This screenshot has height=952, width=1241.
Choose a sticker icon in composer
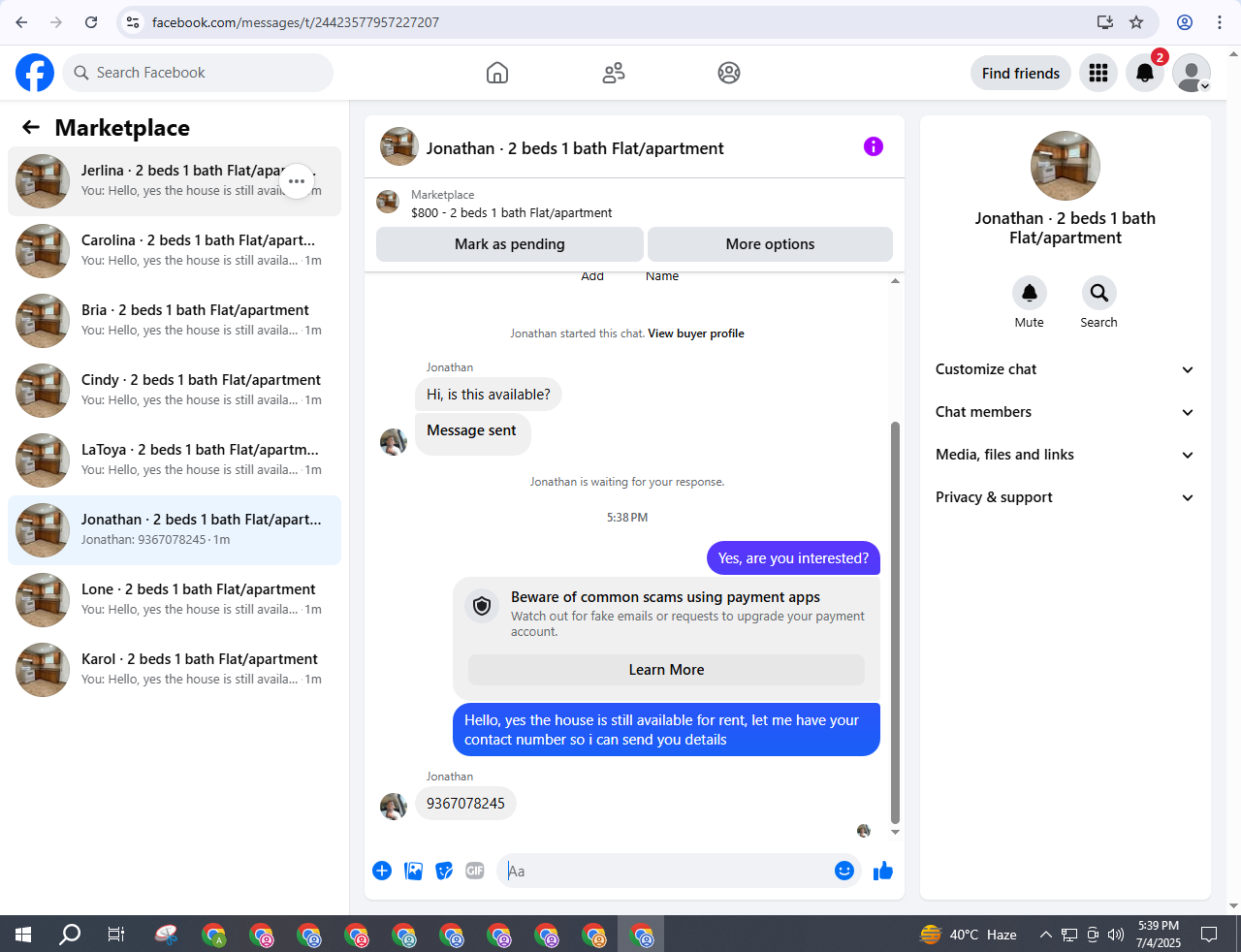[x=445, y=871]
